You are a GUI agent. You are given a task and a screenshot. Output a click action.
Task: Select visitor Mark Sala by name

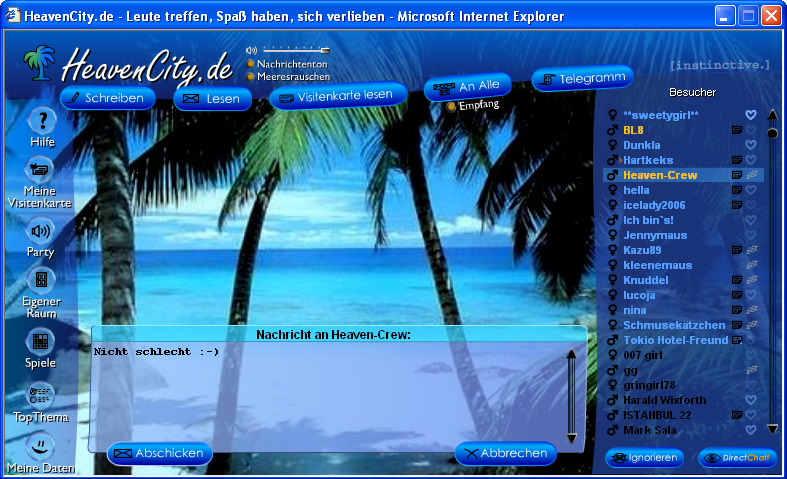(649, 430)
